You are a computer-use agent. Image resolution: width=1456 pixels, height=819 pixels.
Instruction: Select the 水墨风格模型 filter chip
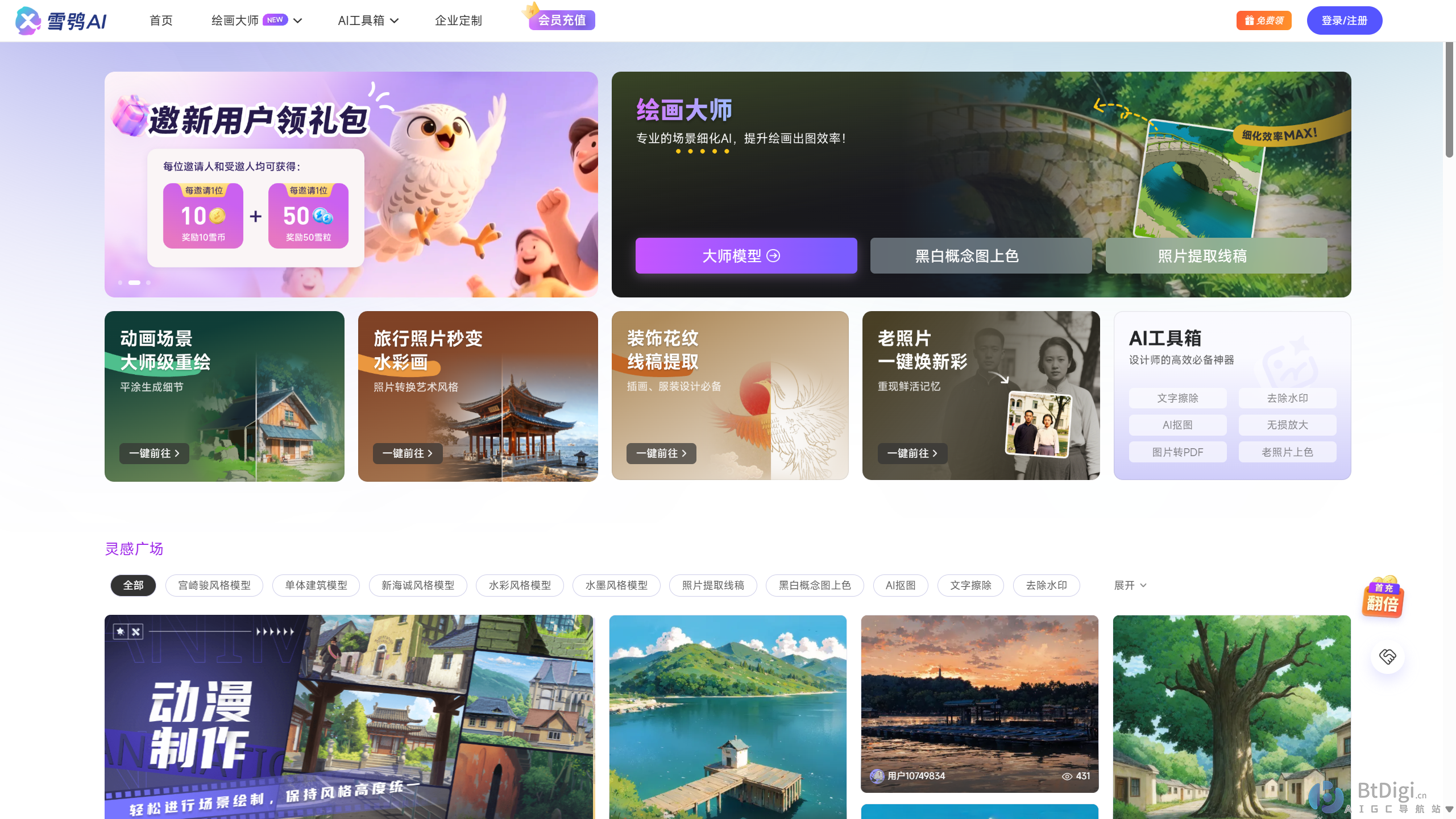616,585
